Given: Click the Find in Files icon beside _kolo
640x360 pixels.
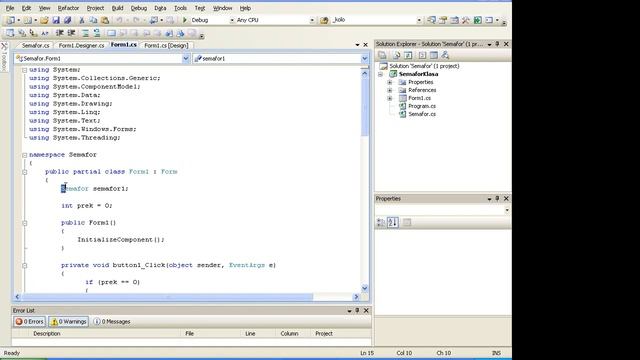Looking at the screenshot, I should click(324, 20).
